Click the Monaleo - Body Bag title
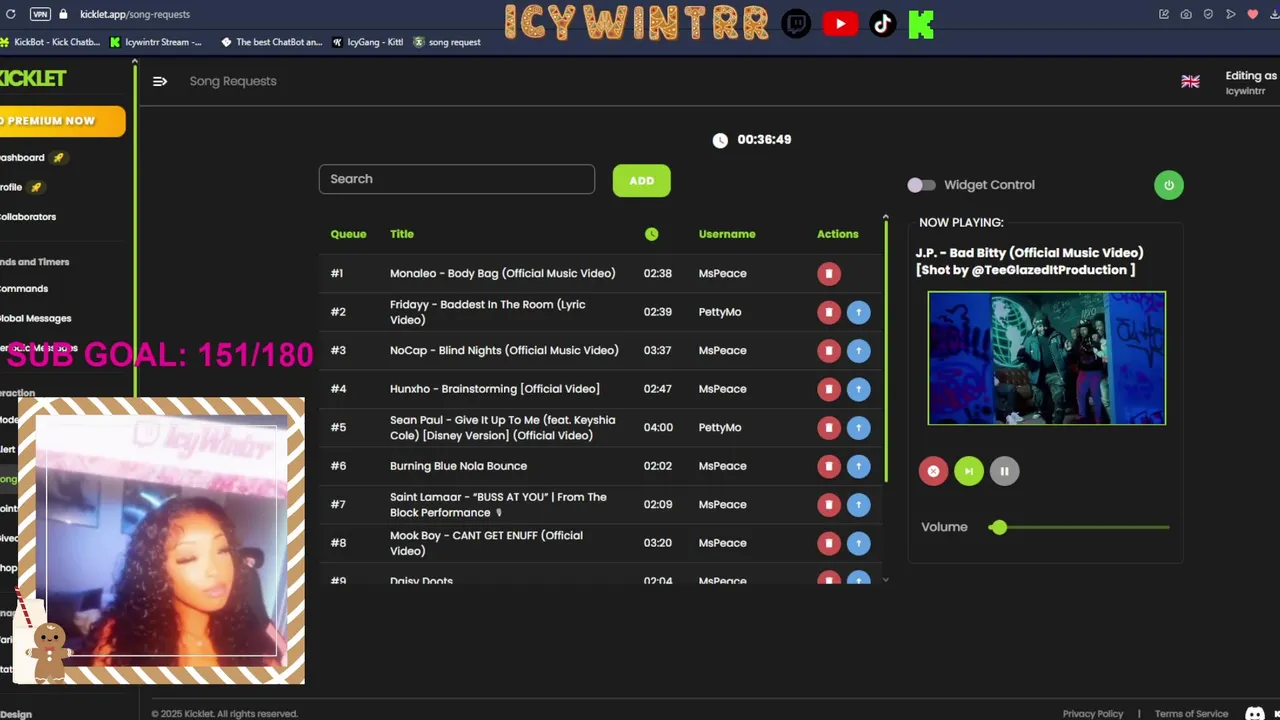 point(503,273)
